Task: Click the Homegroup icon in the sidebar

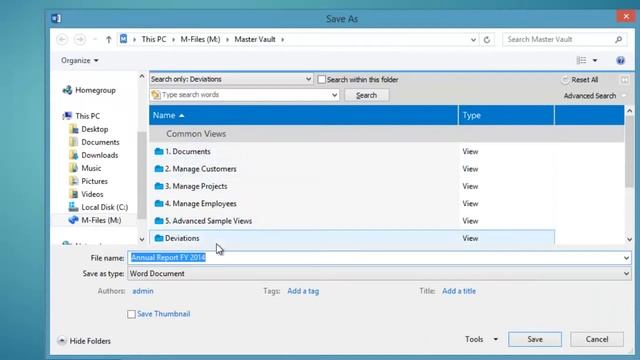Action: click(67, 90)
